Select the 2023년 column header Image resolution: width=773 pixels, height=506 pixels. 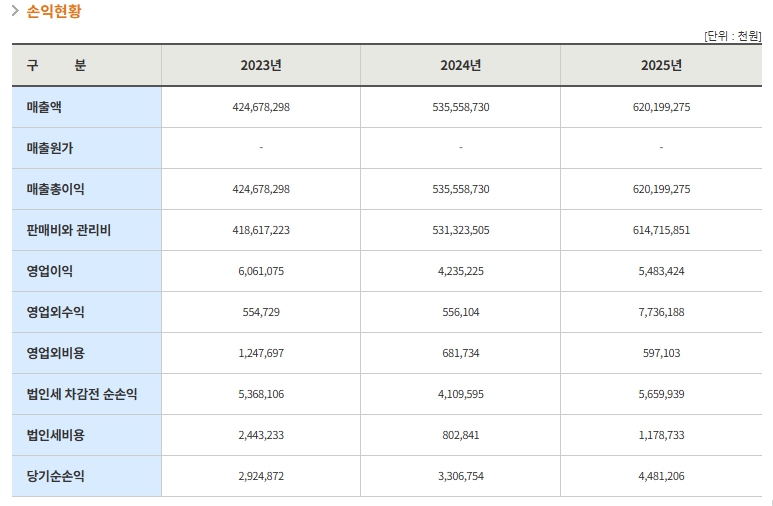click(260, 65)
